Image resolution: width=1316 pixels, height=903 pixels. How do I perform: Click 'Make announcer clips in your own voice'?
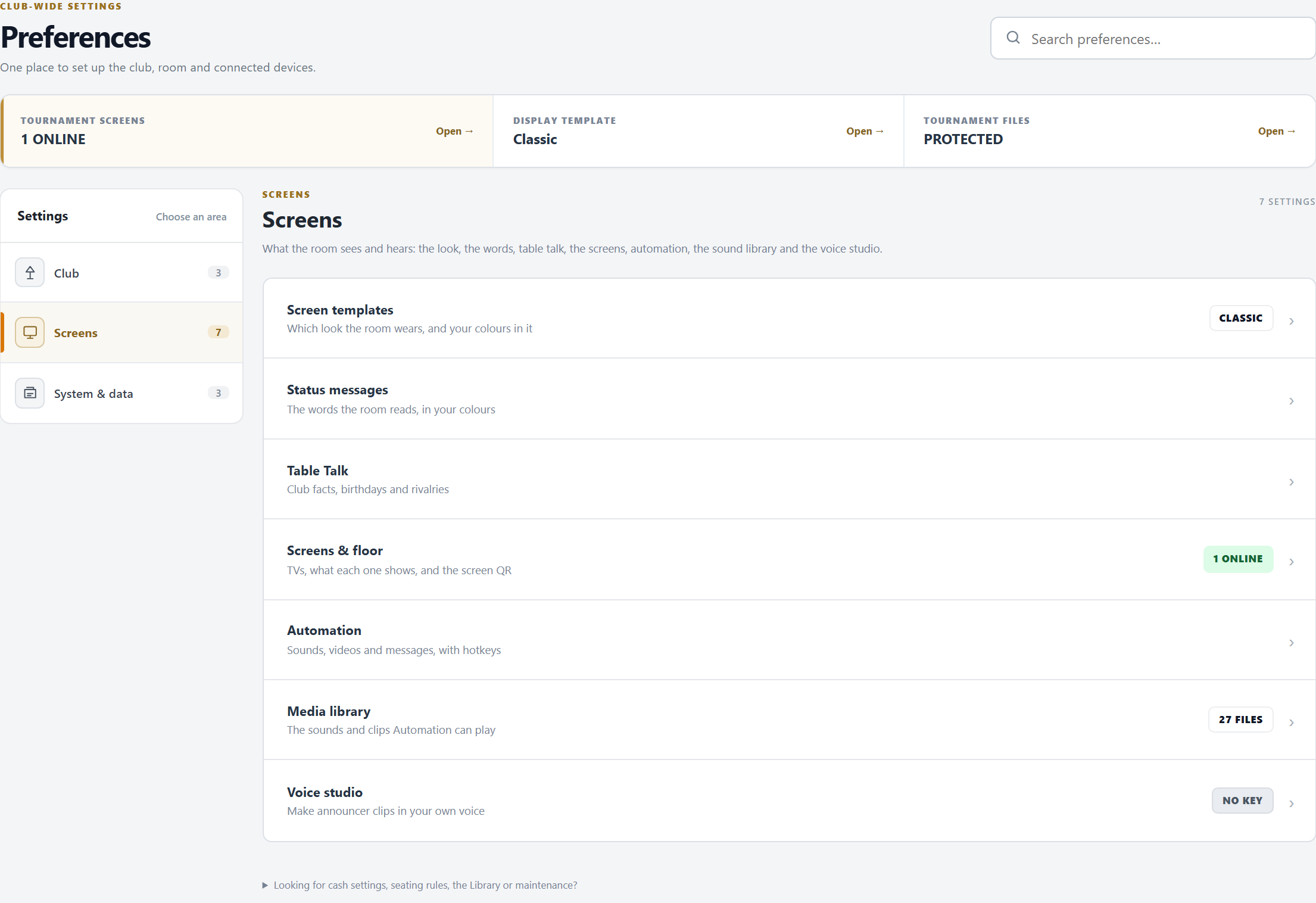point(386,811)
